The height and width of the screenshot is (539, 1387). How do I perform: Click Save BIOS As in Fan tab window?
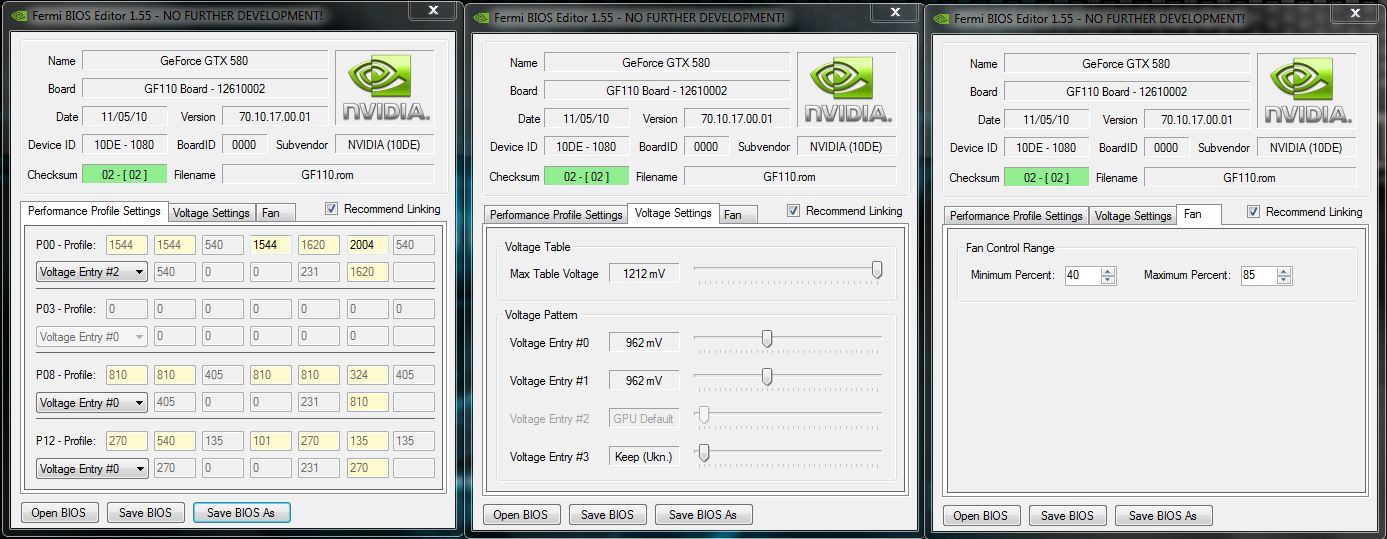1163,516
